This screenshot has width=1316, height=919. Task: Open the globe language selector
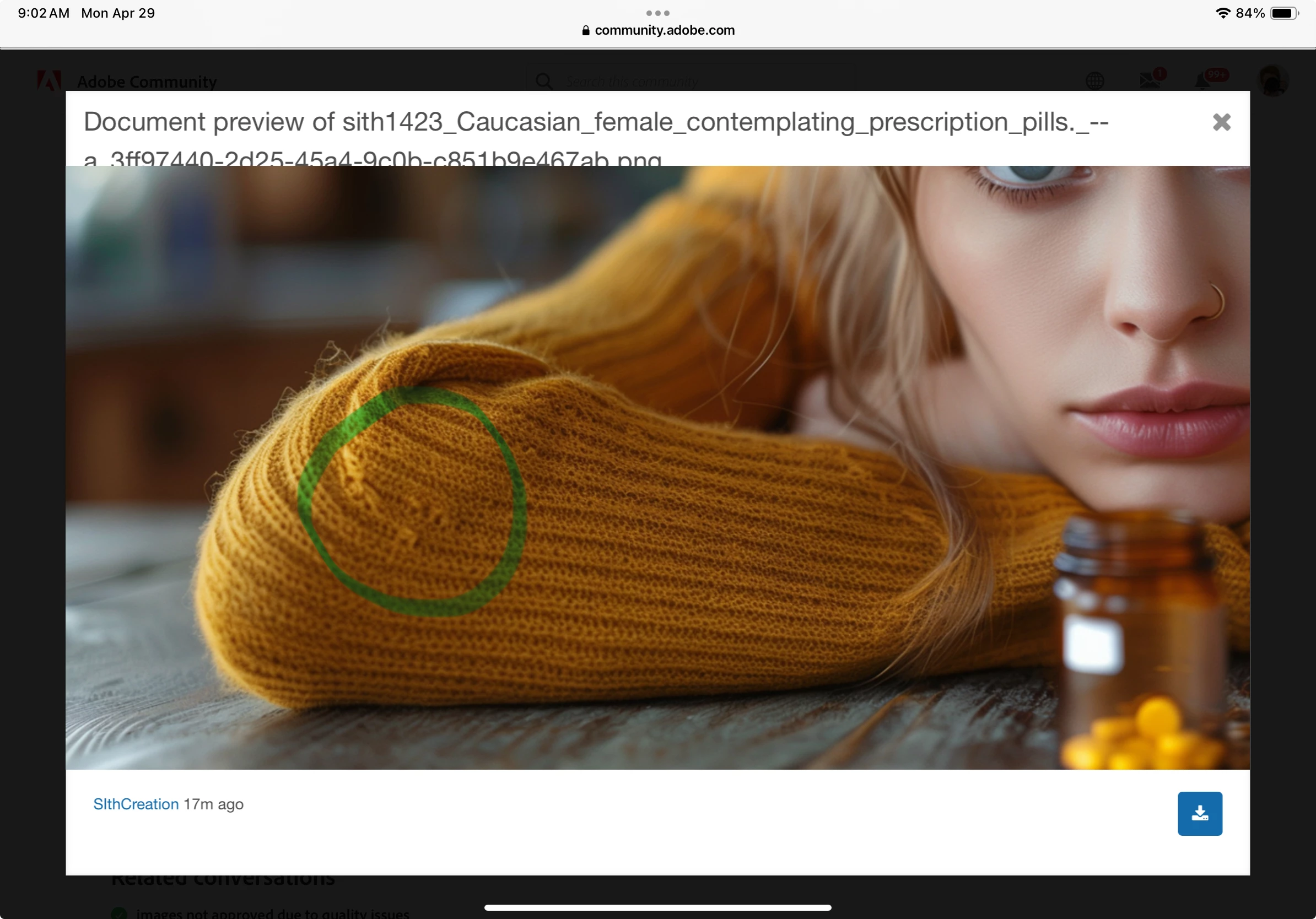[x=1095, y=81]
